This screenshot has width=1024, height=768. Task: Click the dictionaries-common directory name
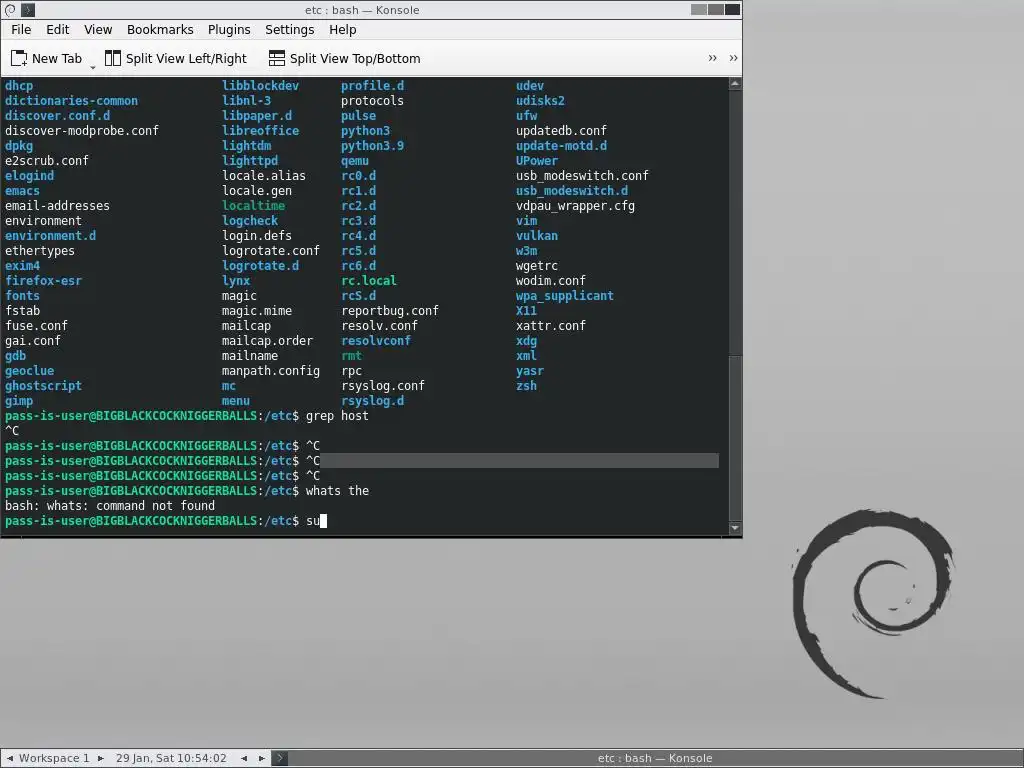(x=71, y=101)
